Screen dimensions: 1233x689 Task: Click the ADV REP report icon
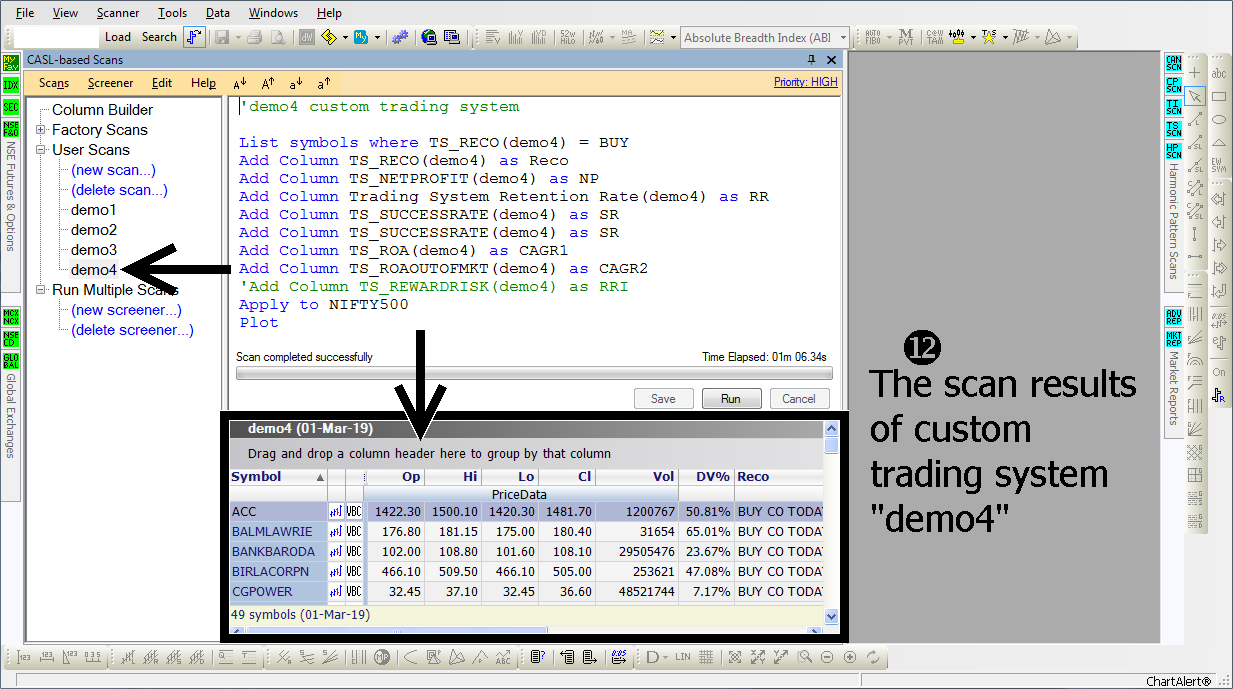click(1174, 317)
